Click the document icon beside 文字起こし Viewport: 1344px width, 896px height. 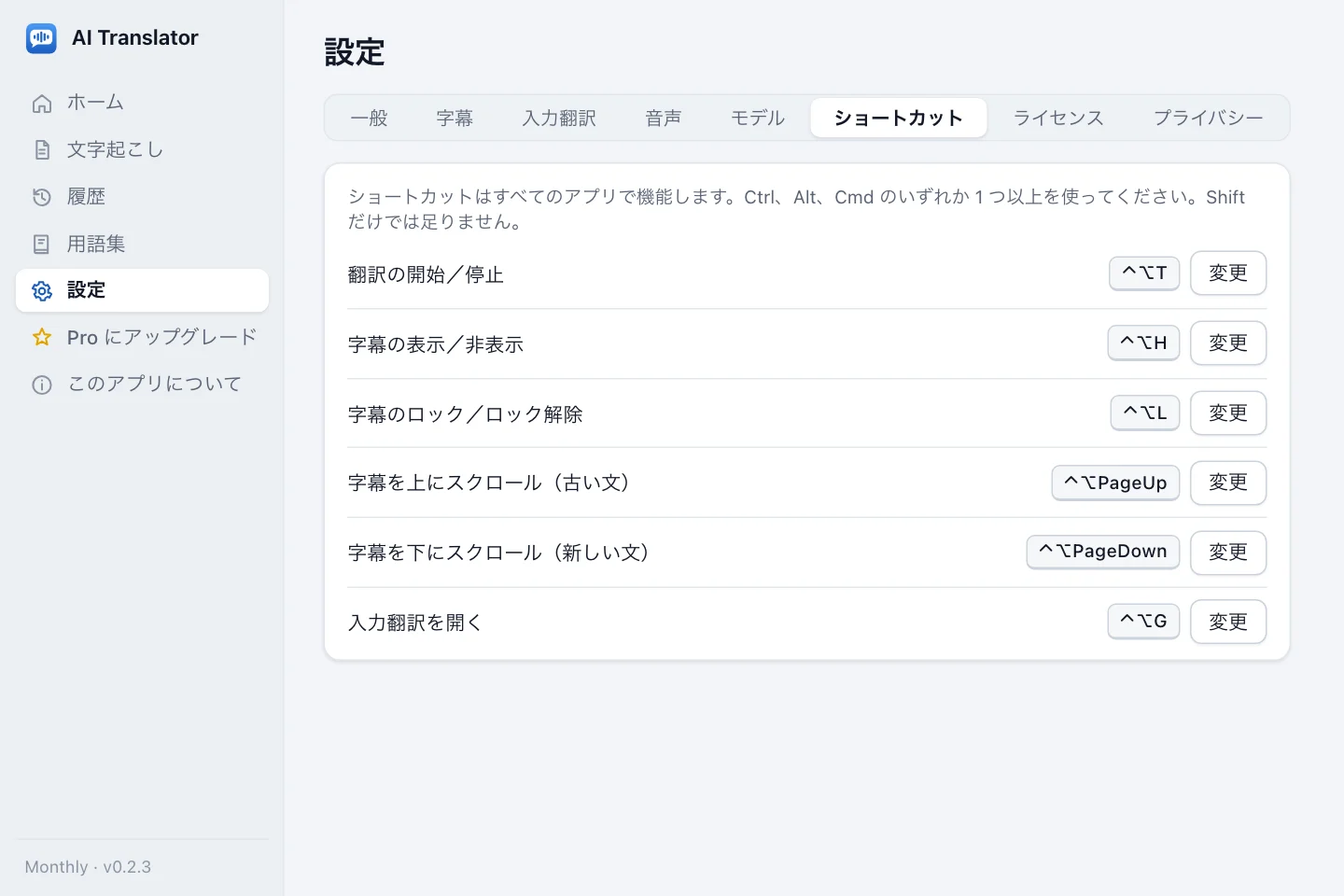(42, 149)
